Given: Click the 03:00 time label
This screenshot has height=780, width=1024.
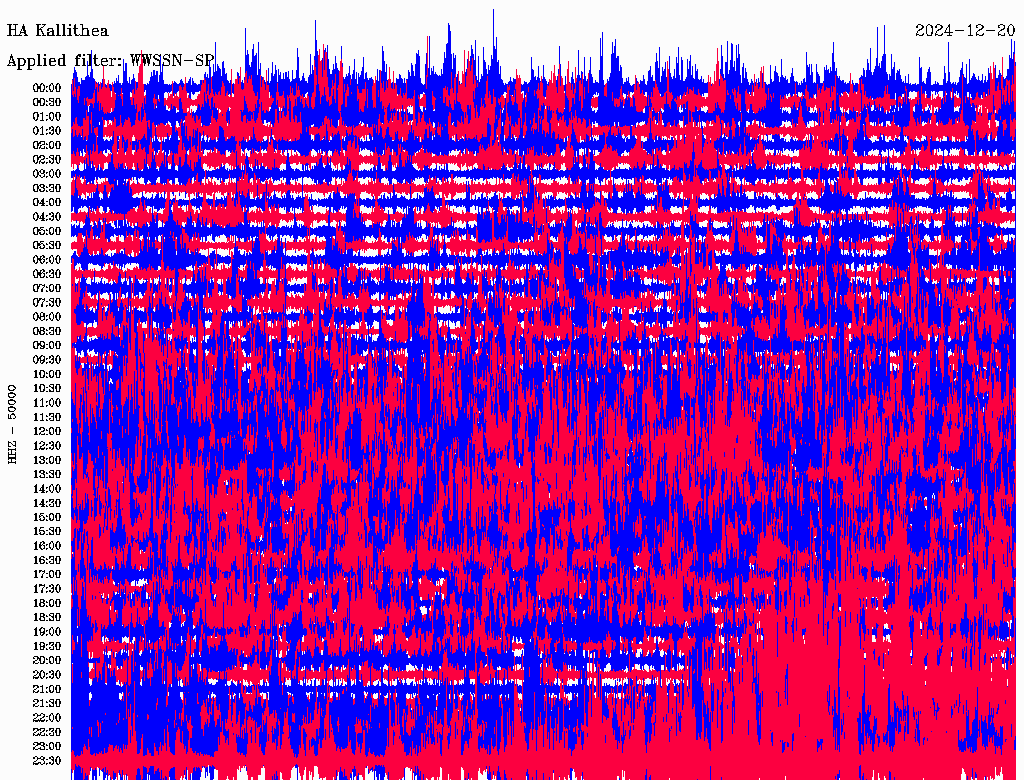Looking at the screenshot, I should 47,174.
